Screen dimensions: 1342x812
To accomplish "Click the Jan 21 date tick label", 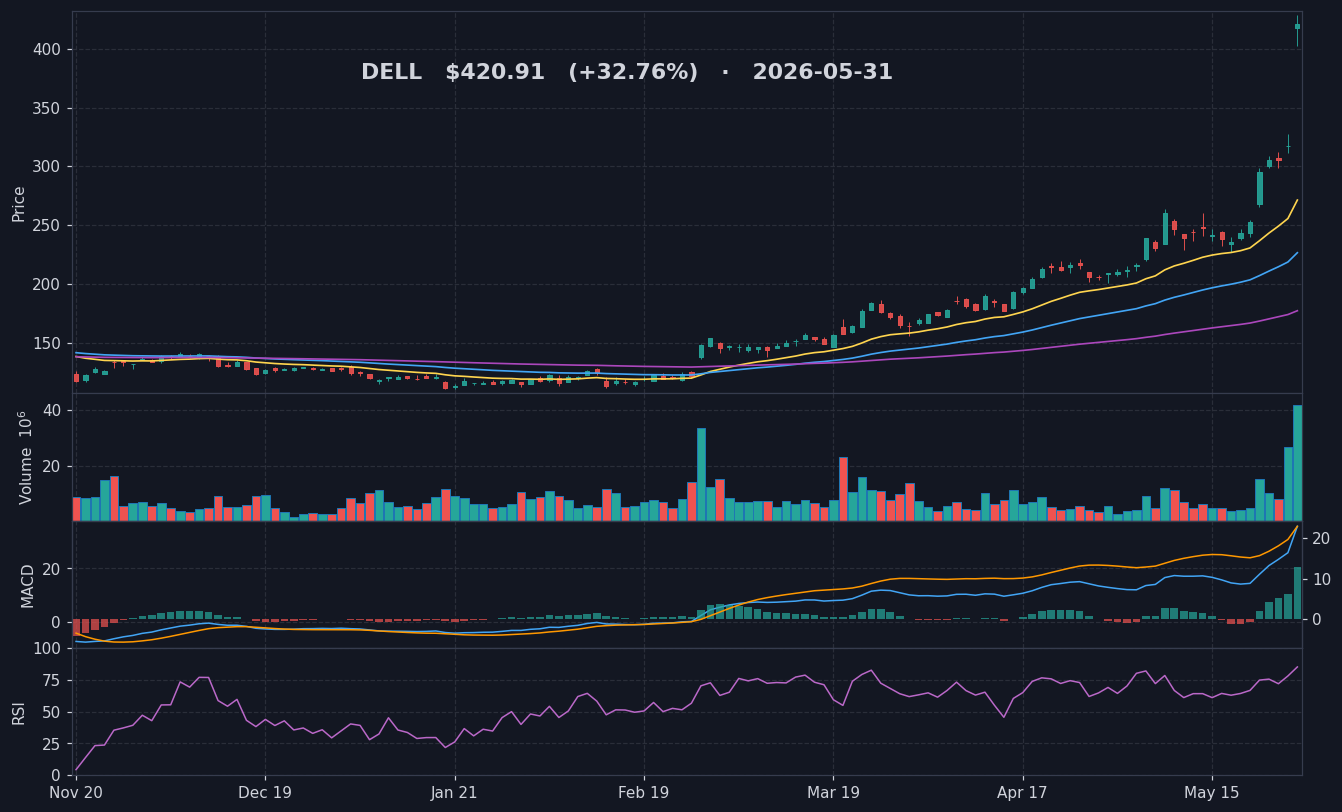I will [x=455, y=793].
